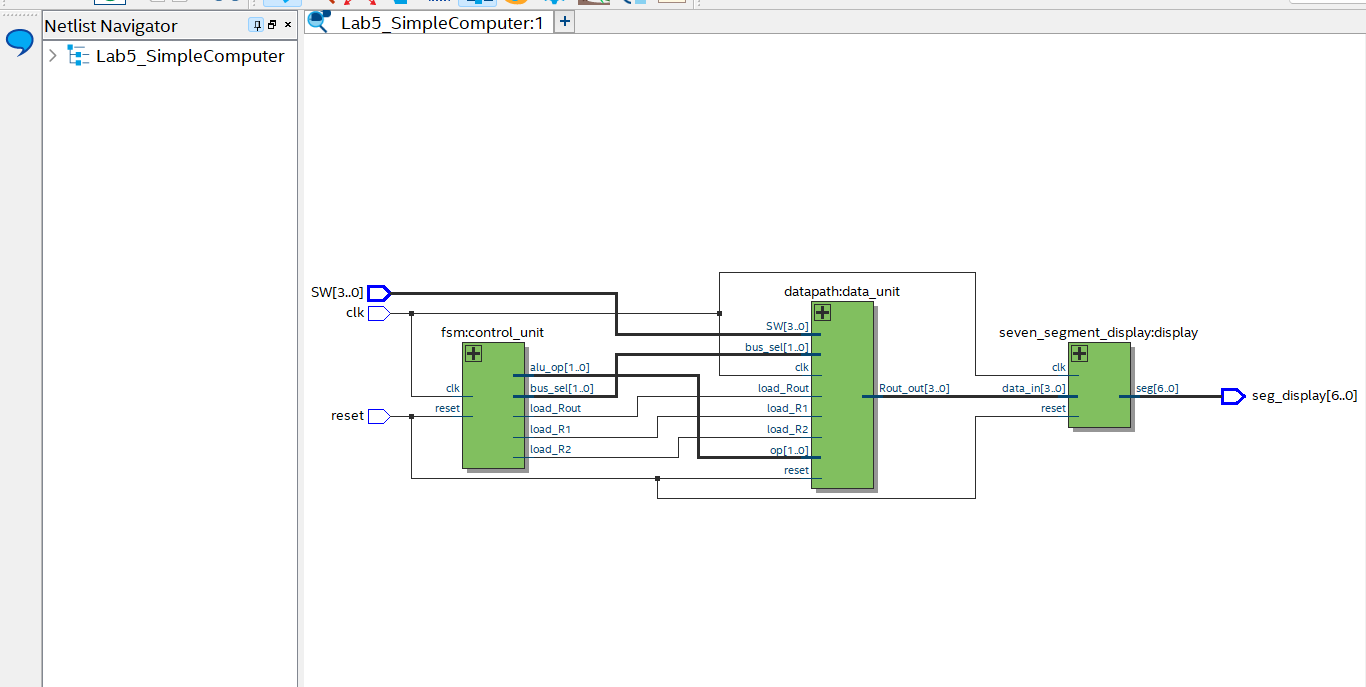Screen dimensions: 1366x687
Task: Click the clk input pin symbol
Action: click(x=379, y=313)
